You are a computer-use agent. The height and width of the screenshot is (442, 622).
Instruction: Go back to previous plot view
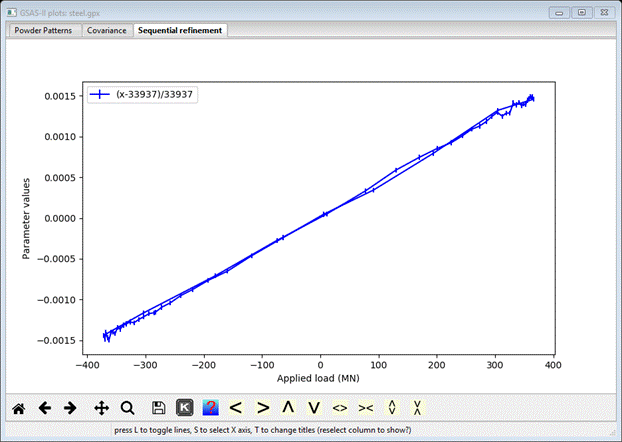point(44,408)
